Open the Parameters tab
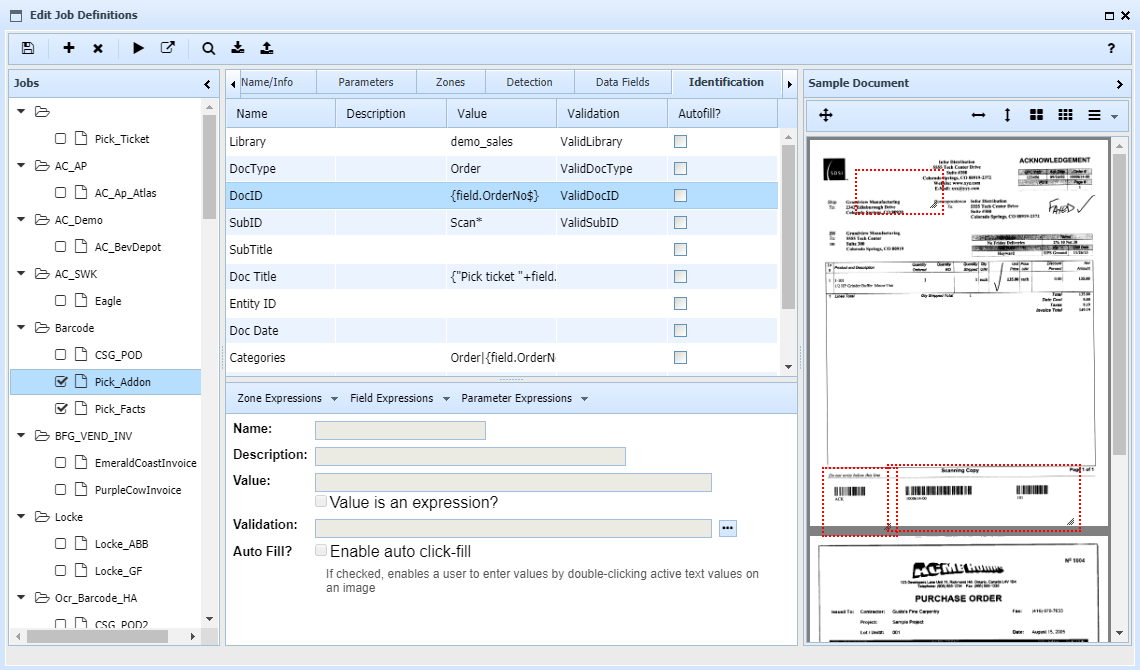1140x670 pixels. pos(365,82)
